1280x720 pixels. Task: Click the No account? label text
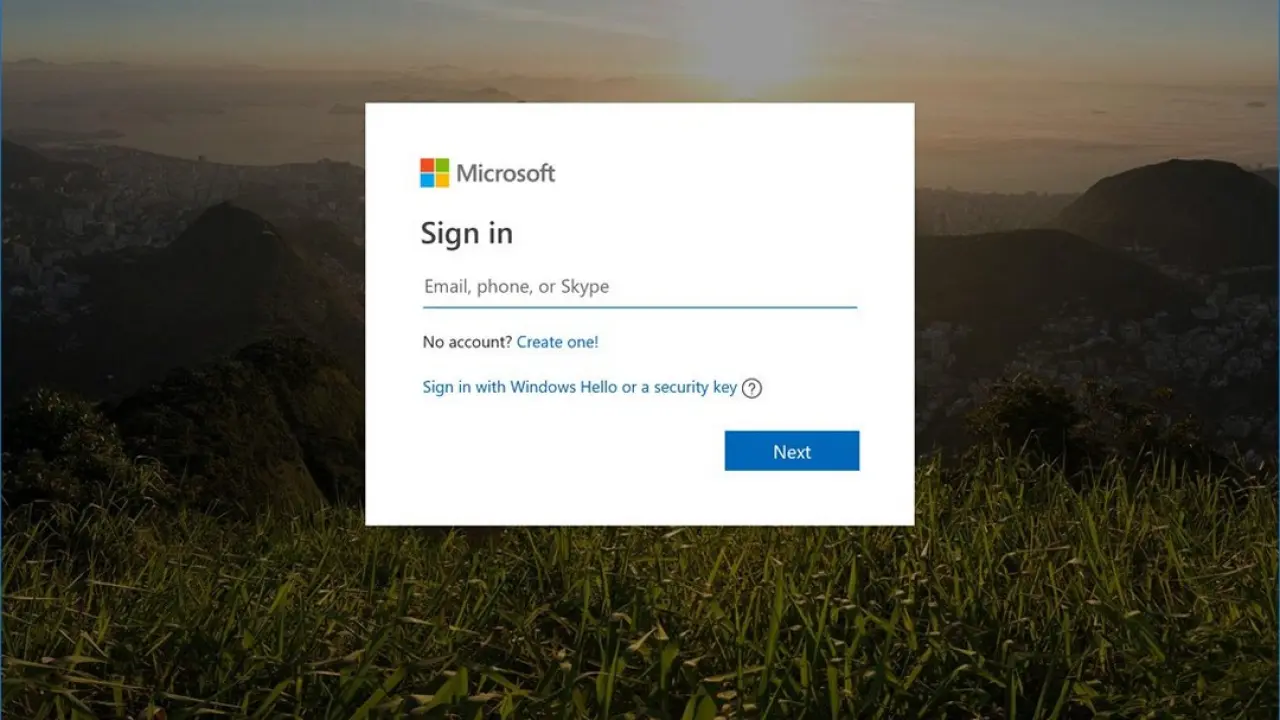467,342
